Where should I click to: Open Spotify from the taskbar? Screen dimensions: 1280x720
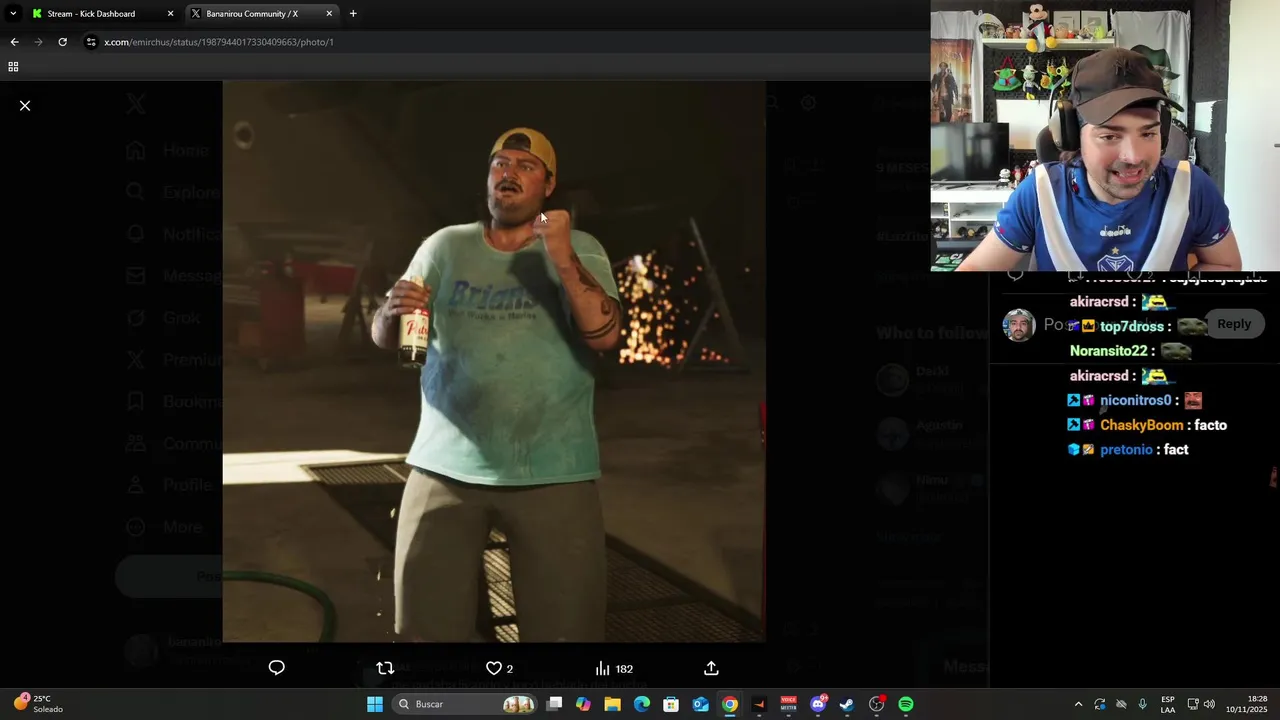pyautogui.click(x=906, y=704)
